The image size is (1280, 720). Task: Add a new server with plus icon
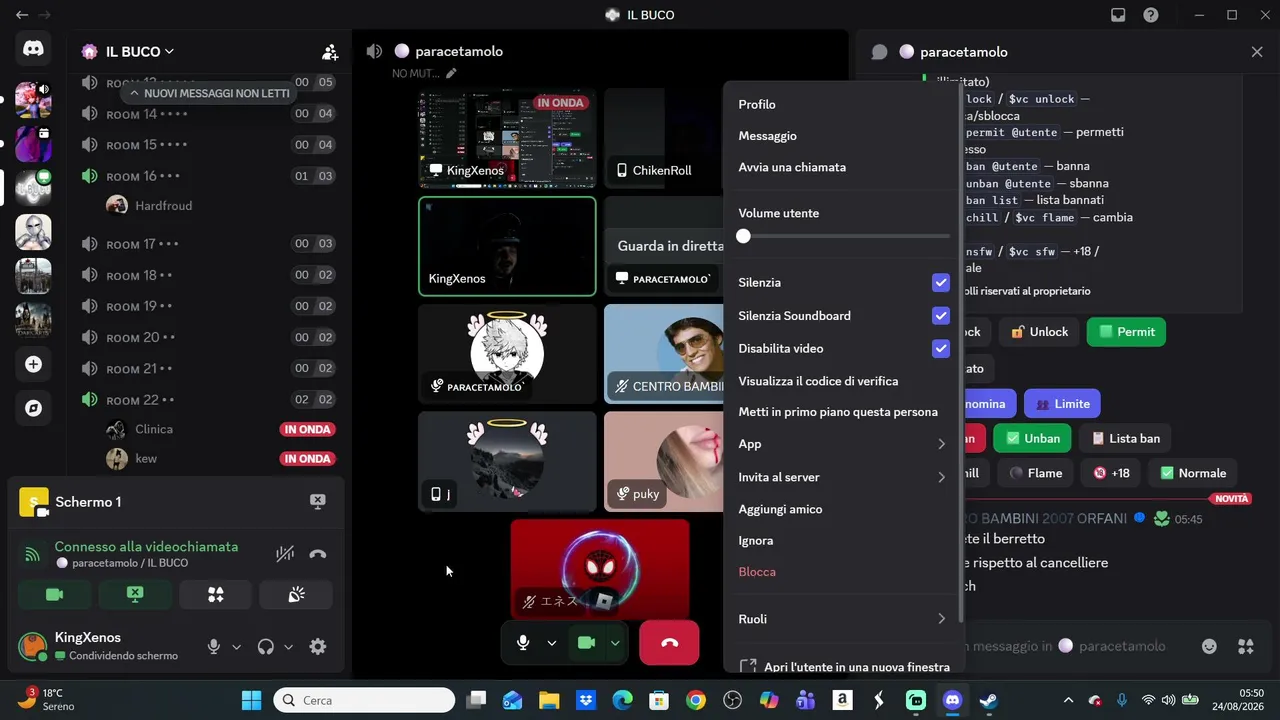pyautogui.click(x=33, y=364)
